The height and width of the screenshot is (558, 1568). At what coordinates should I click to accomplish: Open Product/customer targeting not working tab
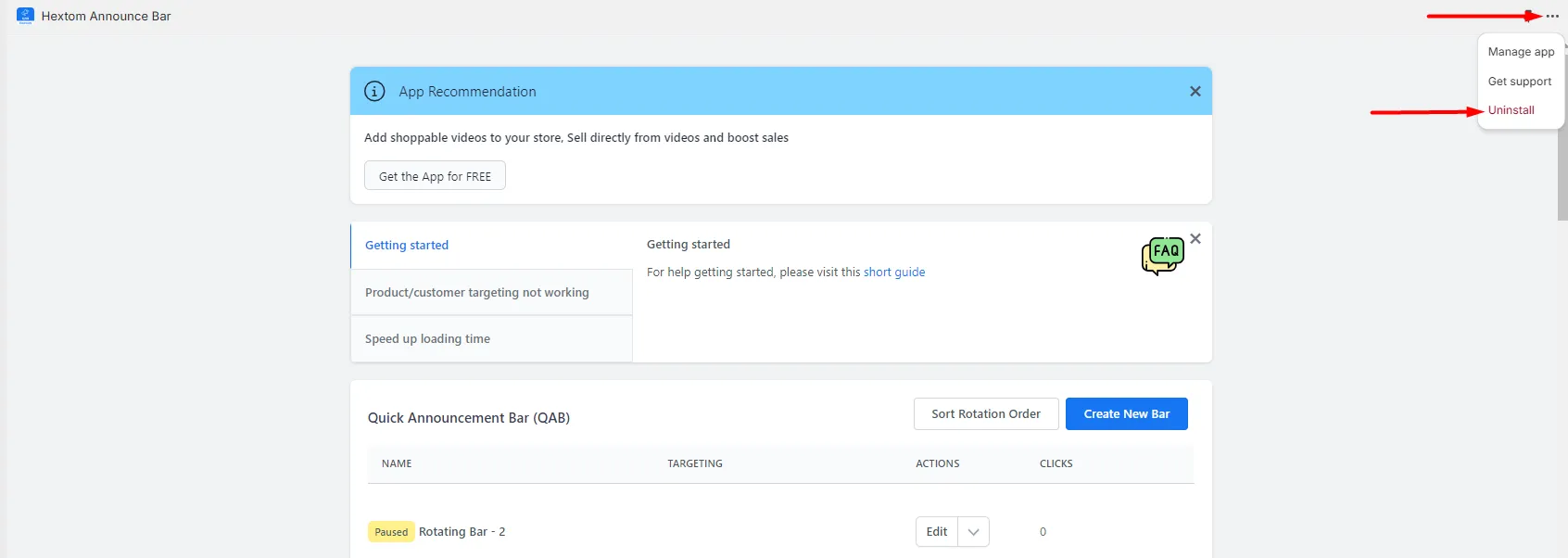pyautogui.click(x=491, y=293)
